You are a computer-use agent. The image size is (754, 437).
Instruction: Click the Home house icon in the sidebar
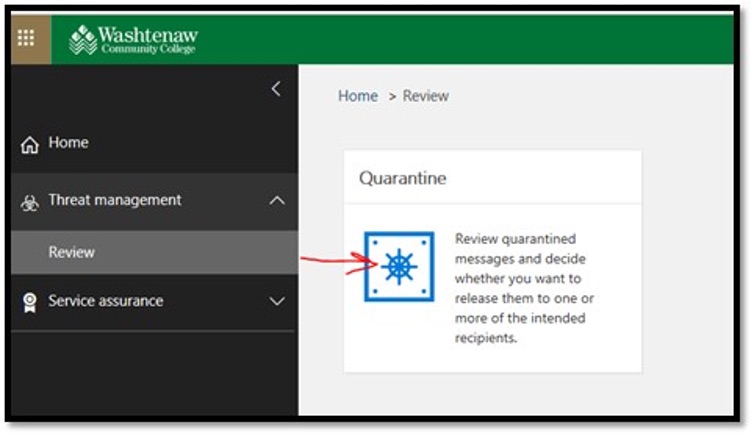point(30,144)
